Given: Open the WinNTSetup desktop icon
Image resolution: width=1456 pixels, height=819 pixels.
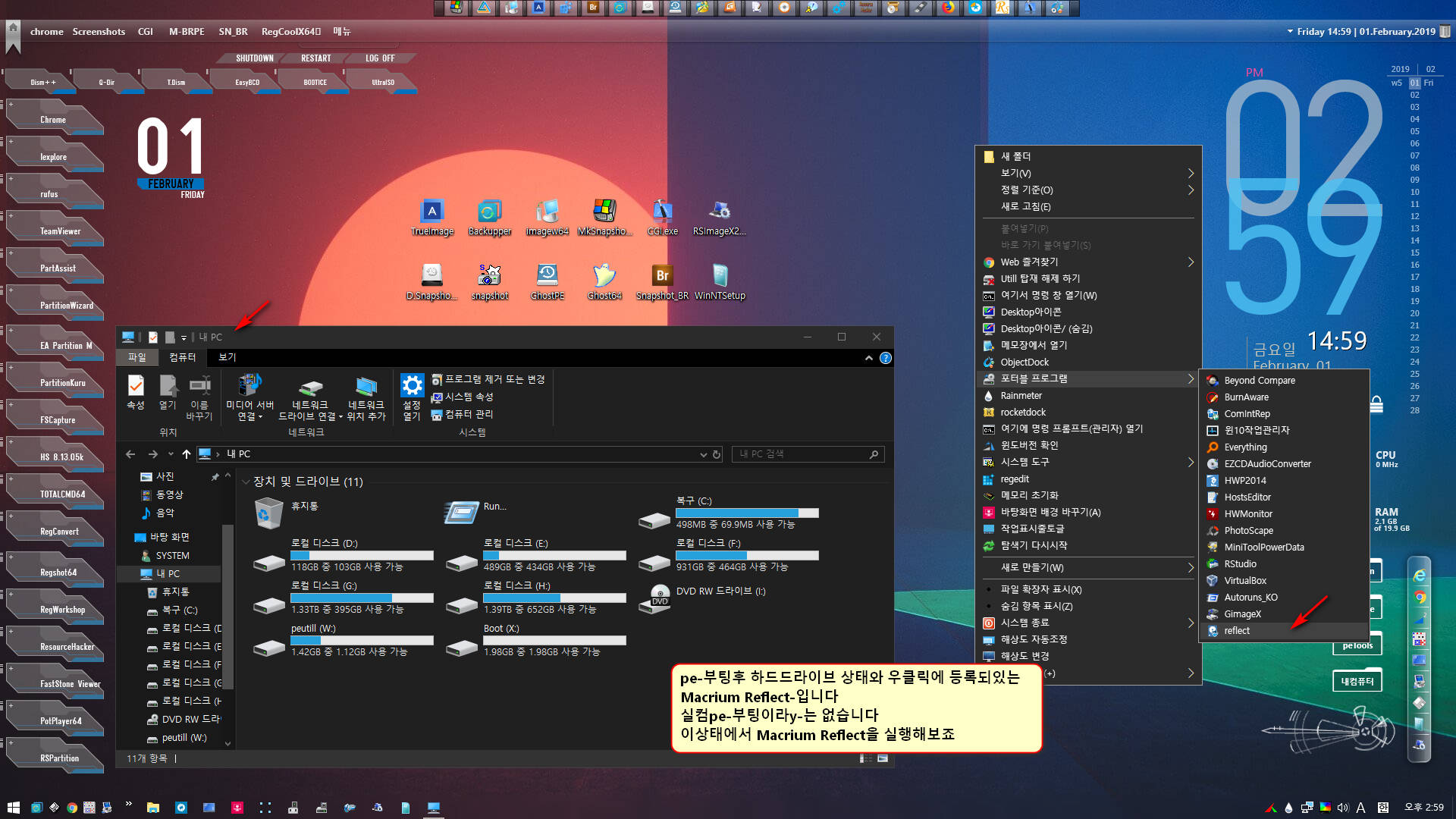Looking at the screenshot, I should [x=720, y=282].
